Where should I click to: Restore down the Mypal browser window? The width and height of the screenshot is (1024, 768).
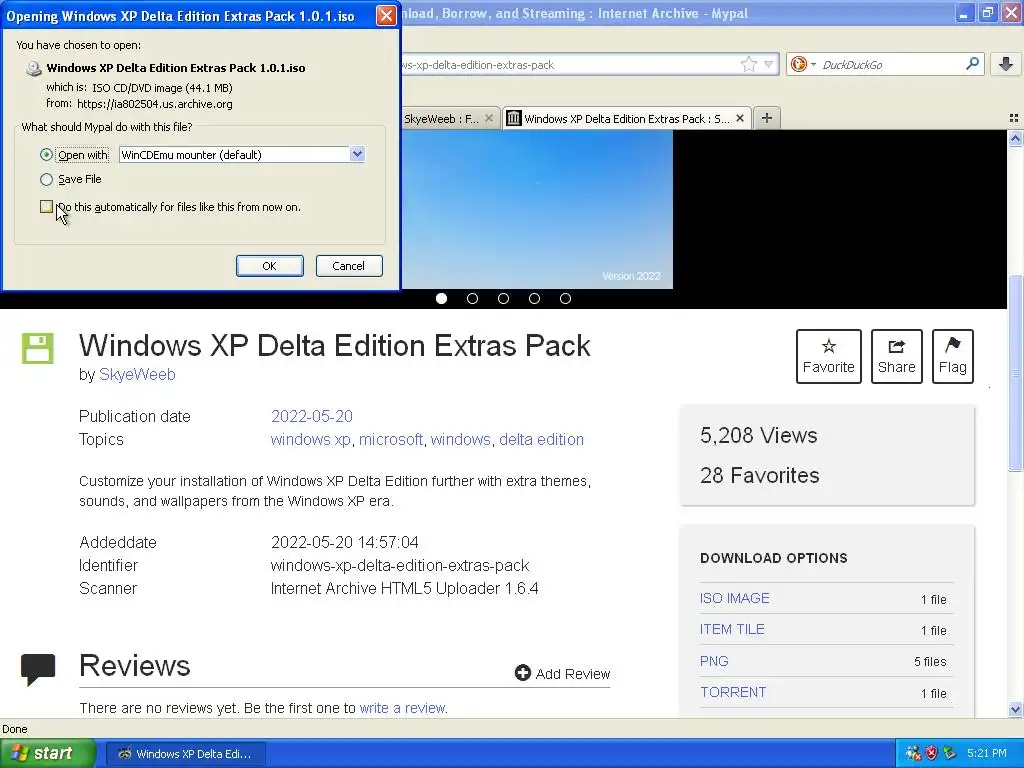tap(987, 13)
